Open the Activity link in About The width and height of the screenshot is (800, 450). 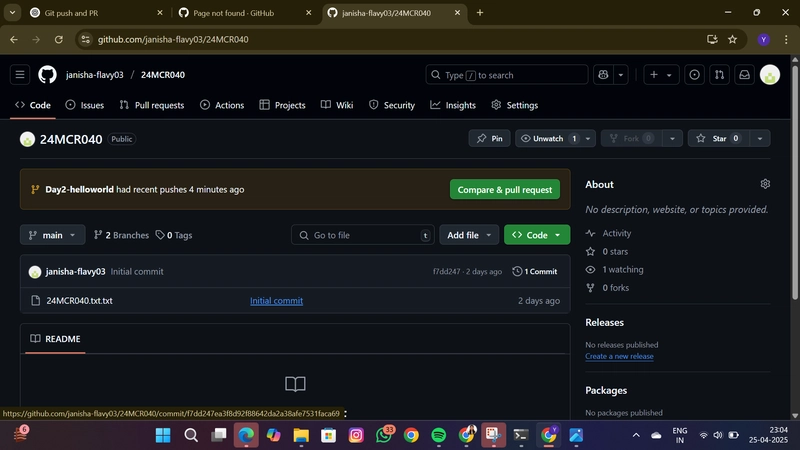tap(609, 233)
